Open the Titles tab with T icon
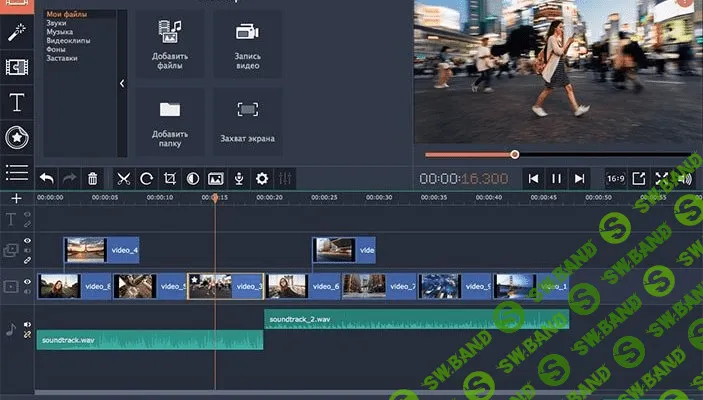Screen dimensions: 703x400 [17, 102]
